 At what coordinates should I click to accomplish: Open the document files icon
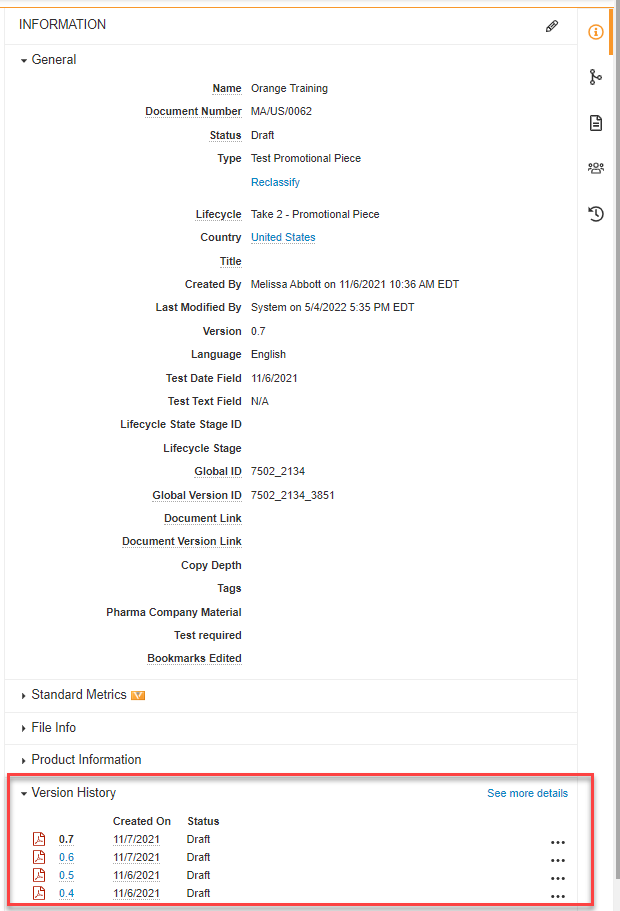596,123
